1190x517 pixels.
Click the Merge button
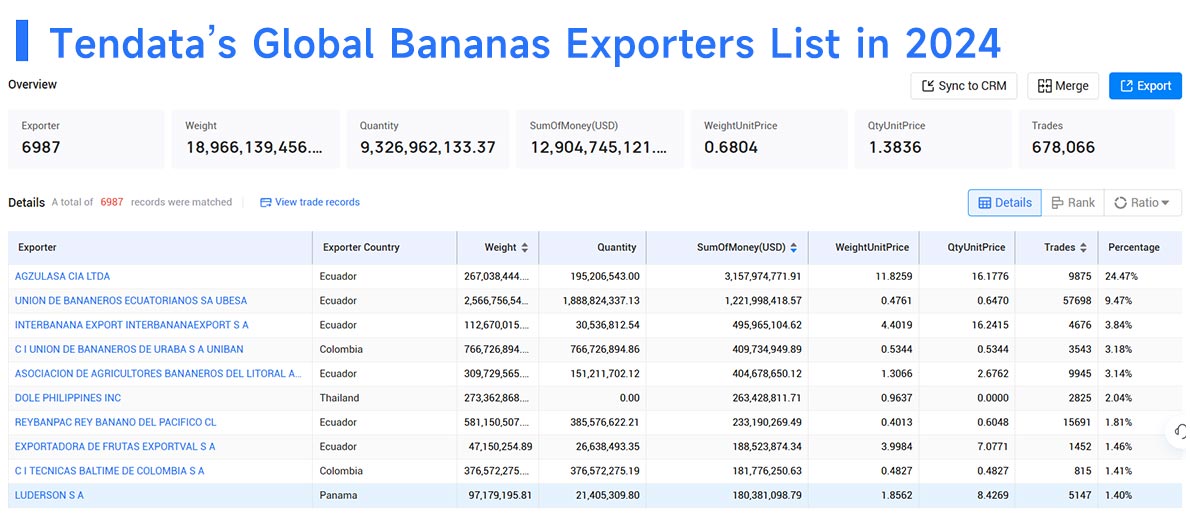tap(1063, 86)
